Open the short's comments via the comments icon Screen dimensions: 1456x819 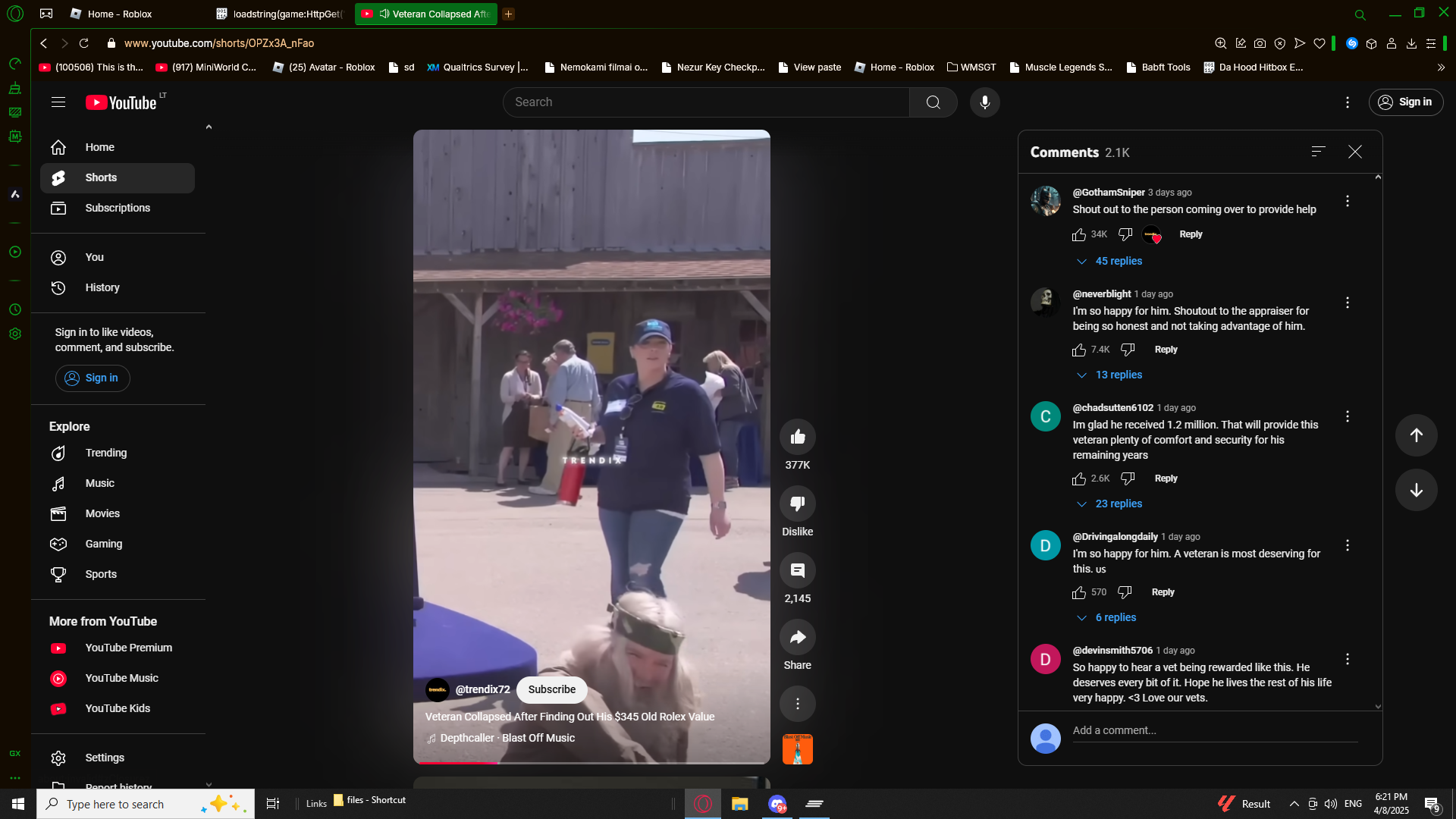797,570
